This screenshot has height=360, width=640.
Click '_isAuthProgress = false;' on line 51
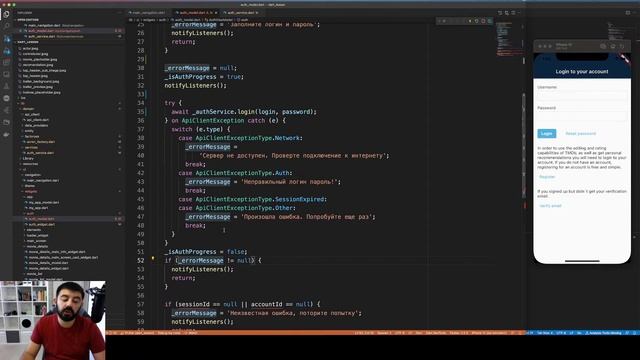pyautogui.click(x=206, y=252)
